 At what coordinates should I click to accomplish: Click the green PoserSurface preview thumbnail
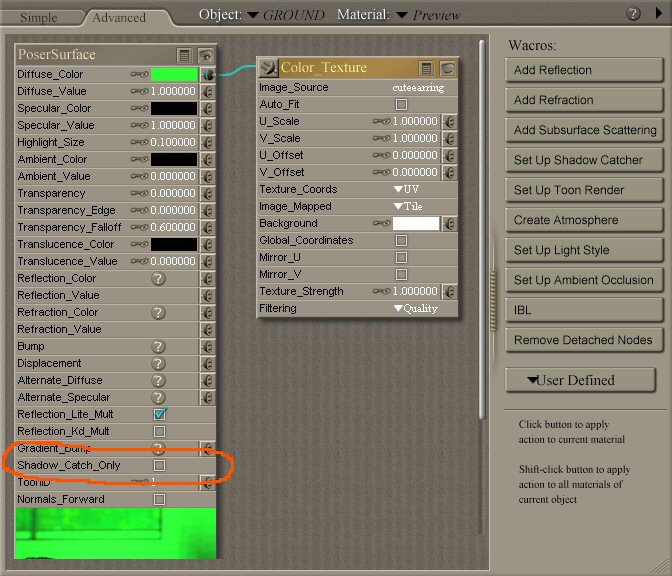click(116, 533)
